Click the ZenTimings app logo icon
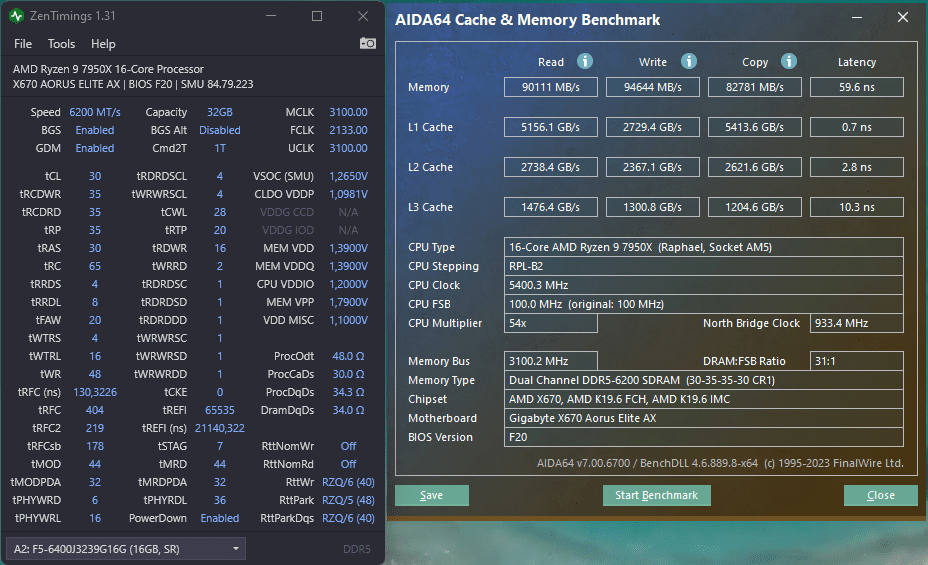The height and width of the screenshot is (565, 928). click(16, 16)
